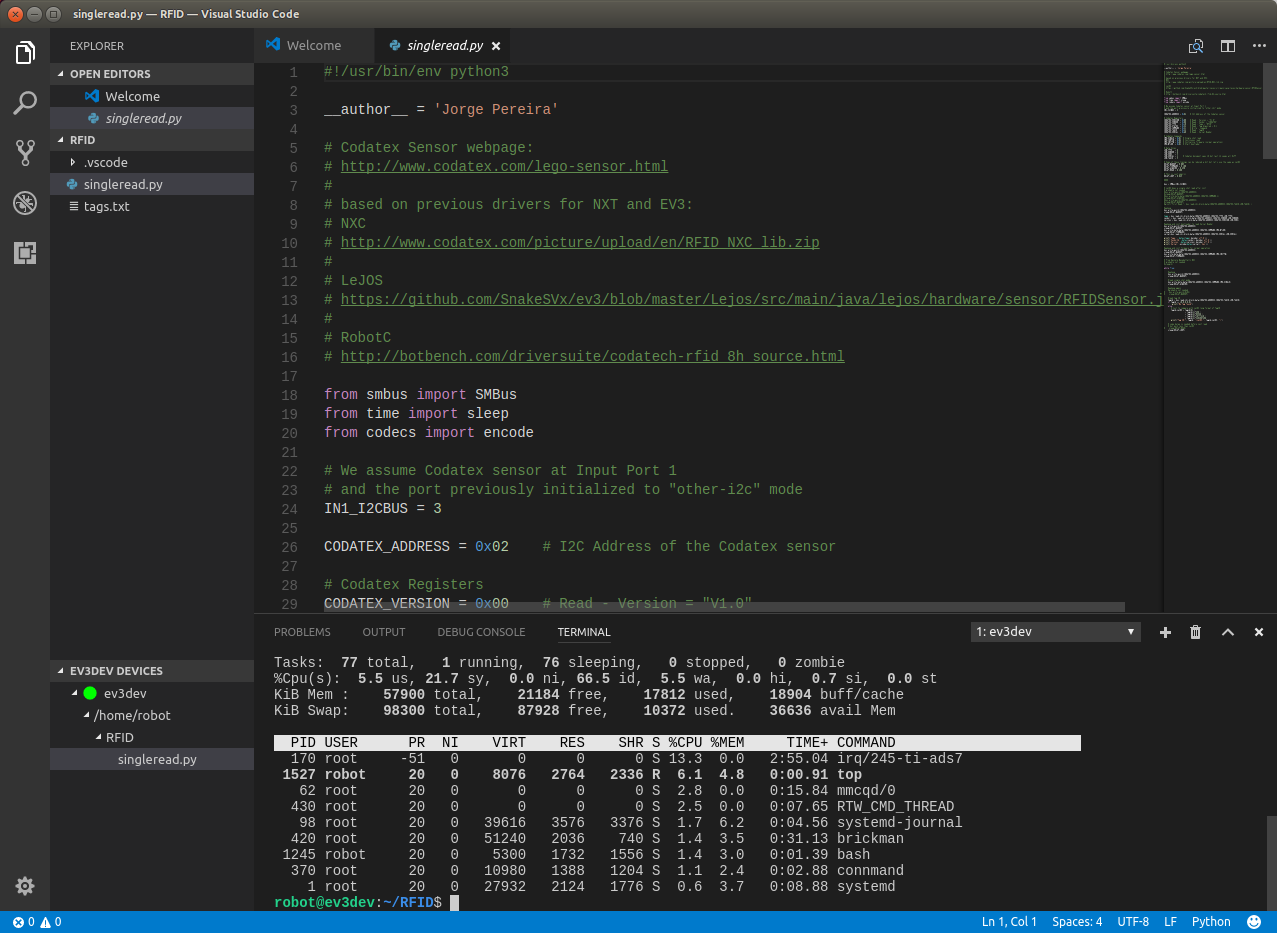Kill the terminal using the trash icon
The height and width of the screenshot is (933, 1277).
[x=1196, y=632]
